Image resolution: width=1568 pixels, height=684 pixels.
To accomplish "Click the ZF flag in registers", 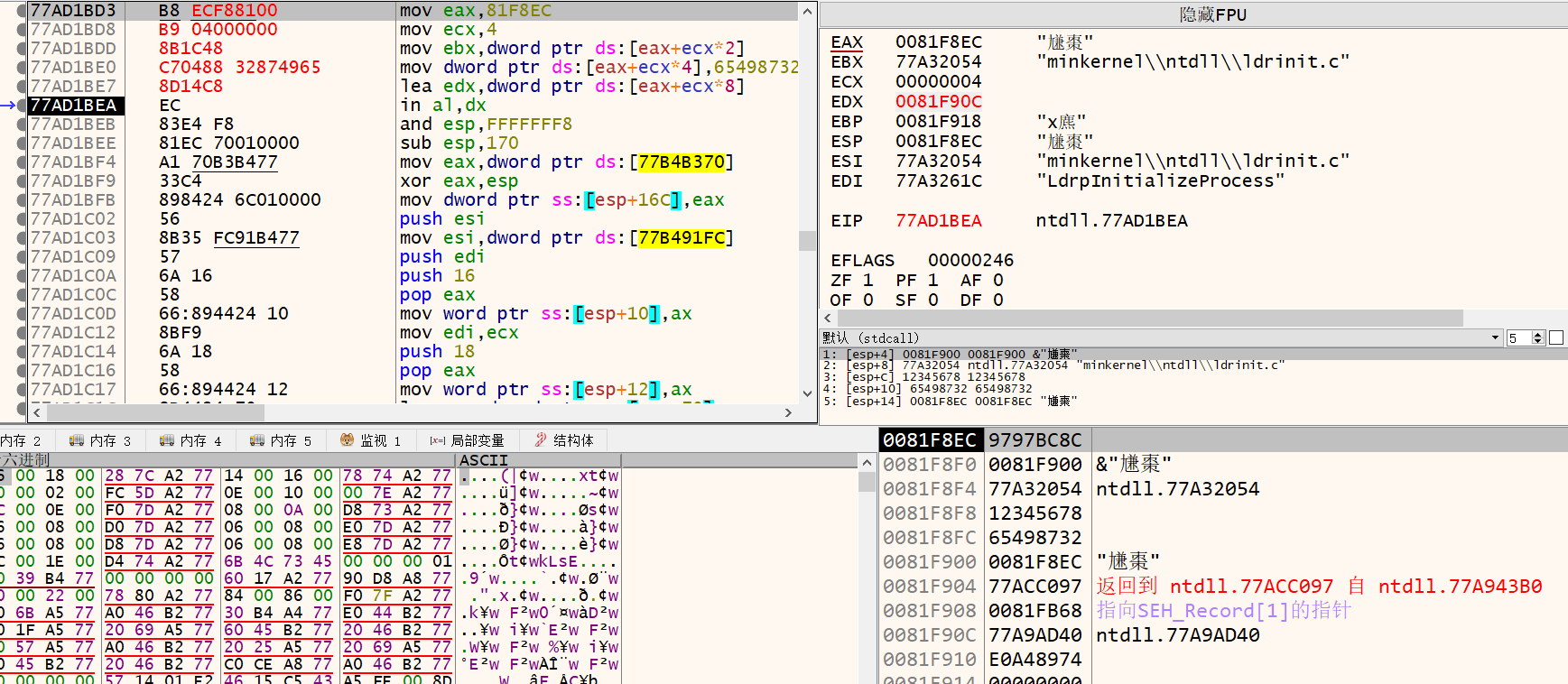I will pos(852,281).
